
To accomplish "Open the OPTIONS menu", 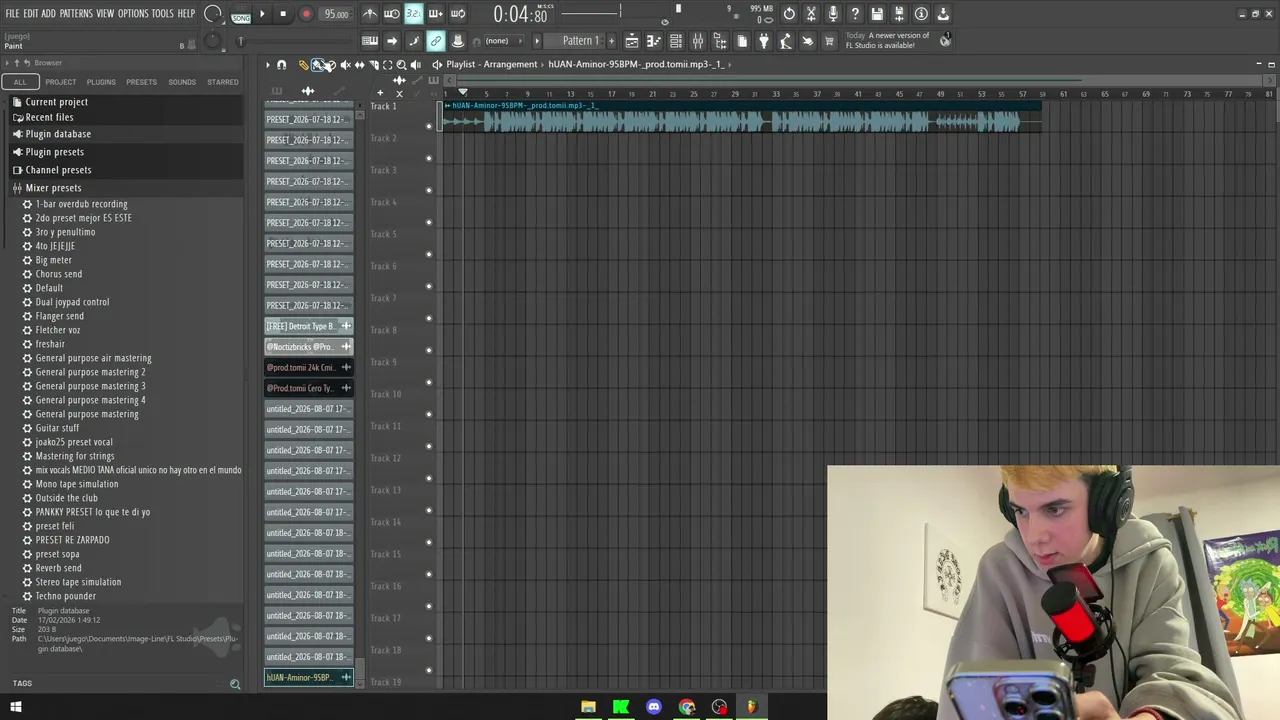I will click(133, 14).
